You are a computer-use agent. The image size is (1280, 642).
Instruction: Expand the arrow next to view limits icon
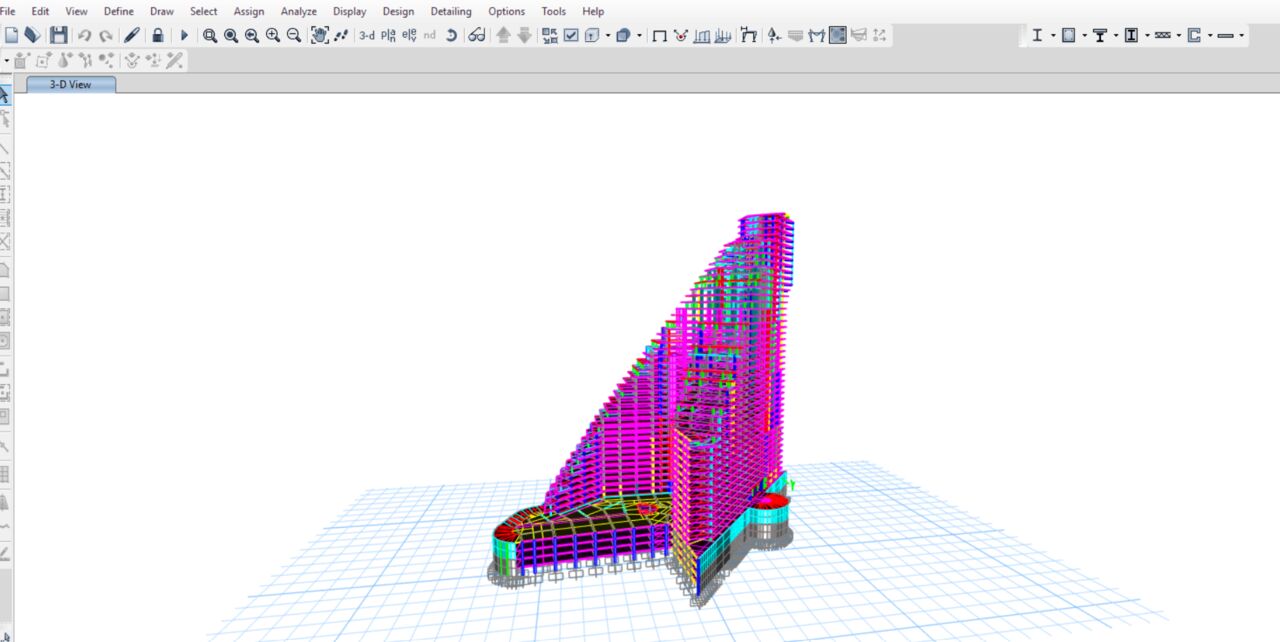[606, 35]
